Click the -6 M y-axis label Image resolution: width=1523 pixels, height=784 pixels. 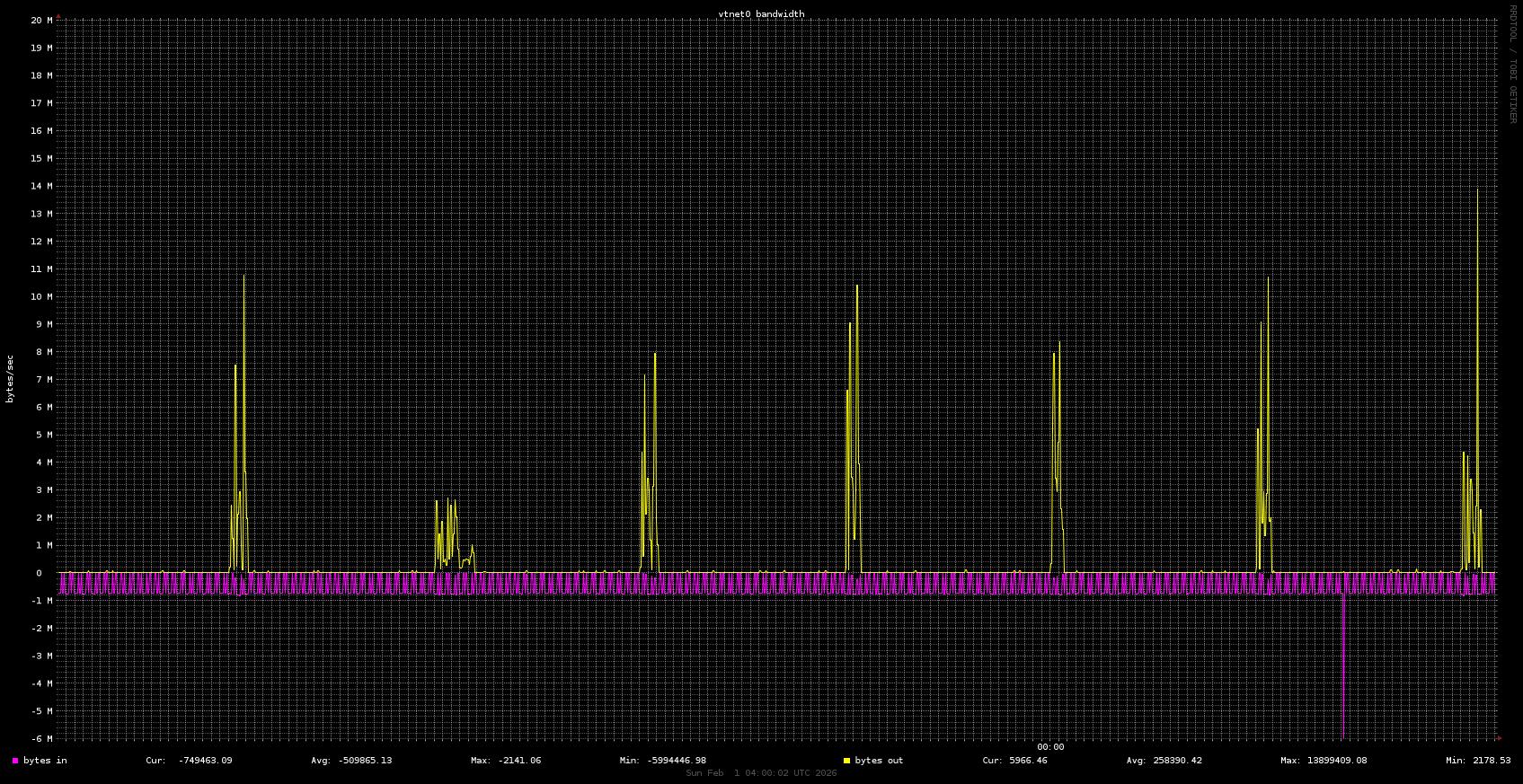point(41,738)
